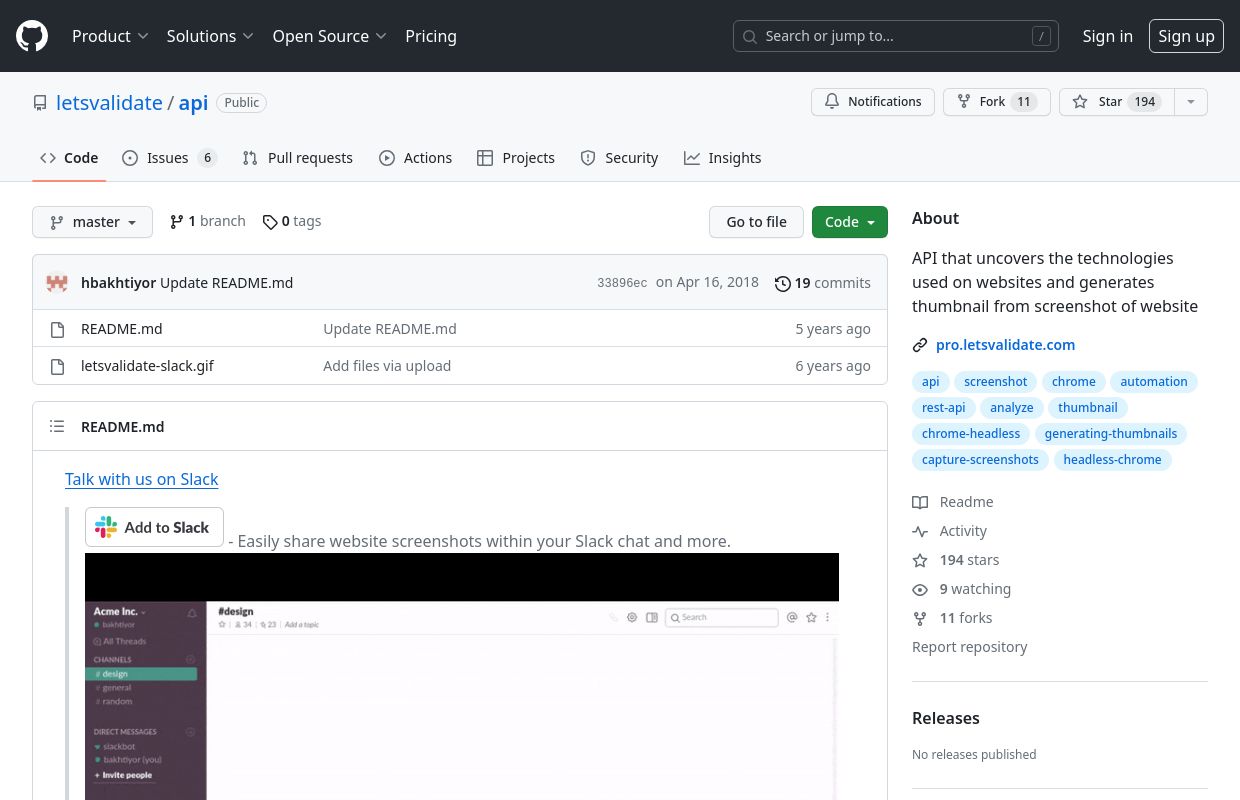Viewport: 1240px width, 800px height.
Task: Open the Add files via upload commit
Action: pos(387,366)
